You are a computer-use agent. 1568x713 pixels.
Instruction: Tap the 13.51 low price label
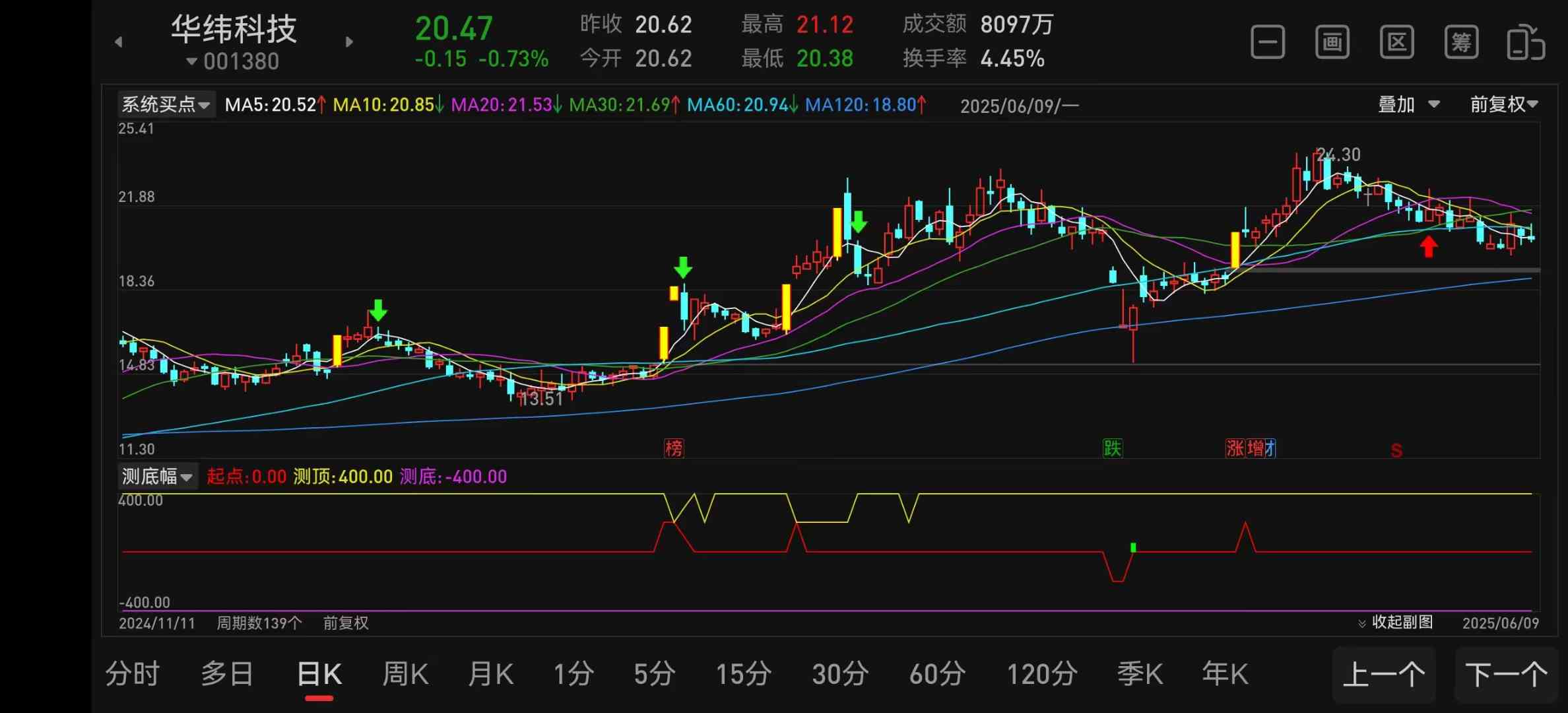541,398
